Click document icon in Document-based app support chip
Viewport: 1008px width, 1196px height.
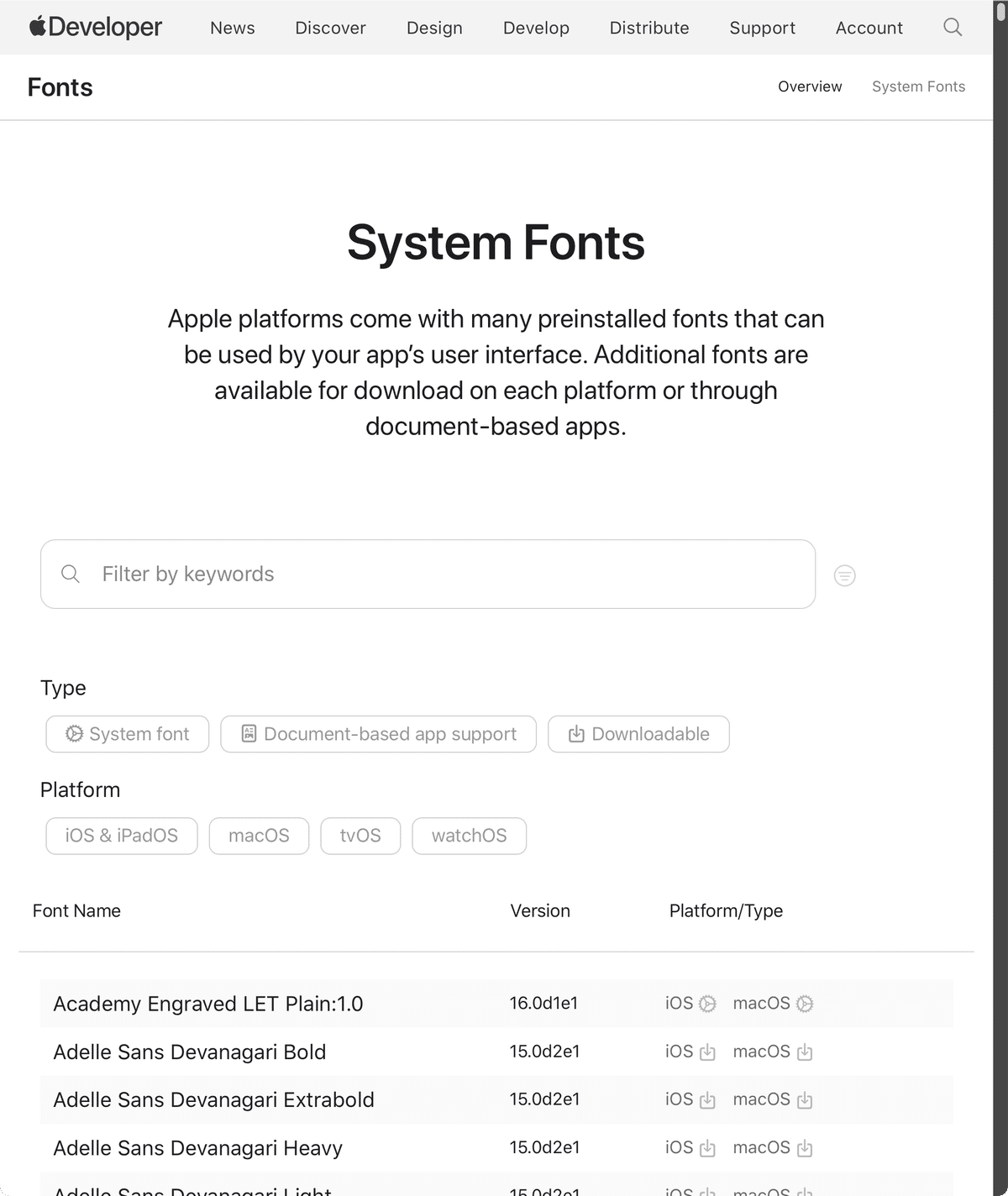pos(248,733)
